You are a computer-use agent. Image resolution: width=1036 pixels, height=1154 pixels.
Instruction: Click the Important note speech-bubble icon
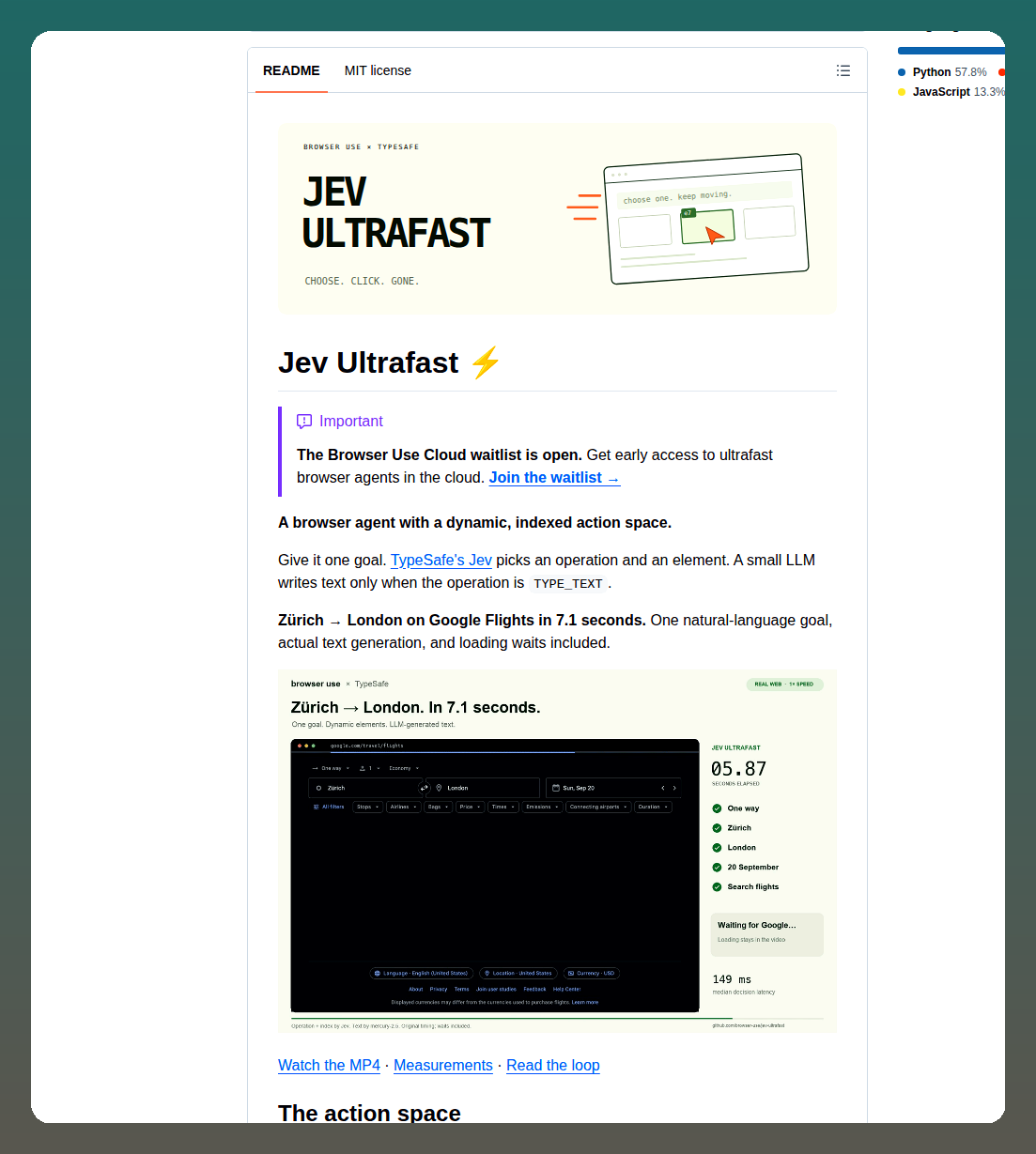[304, 421]
